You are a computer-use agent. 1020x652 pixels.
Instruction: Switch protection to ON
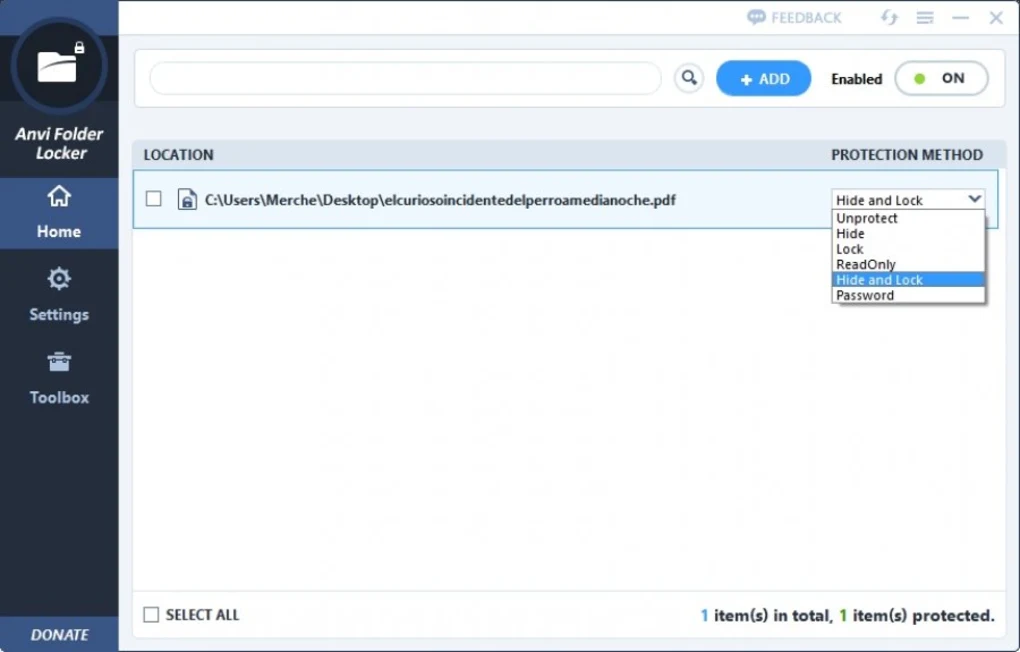point(940,78)
